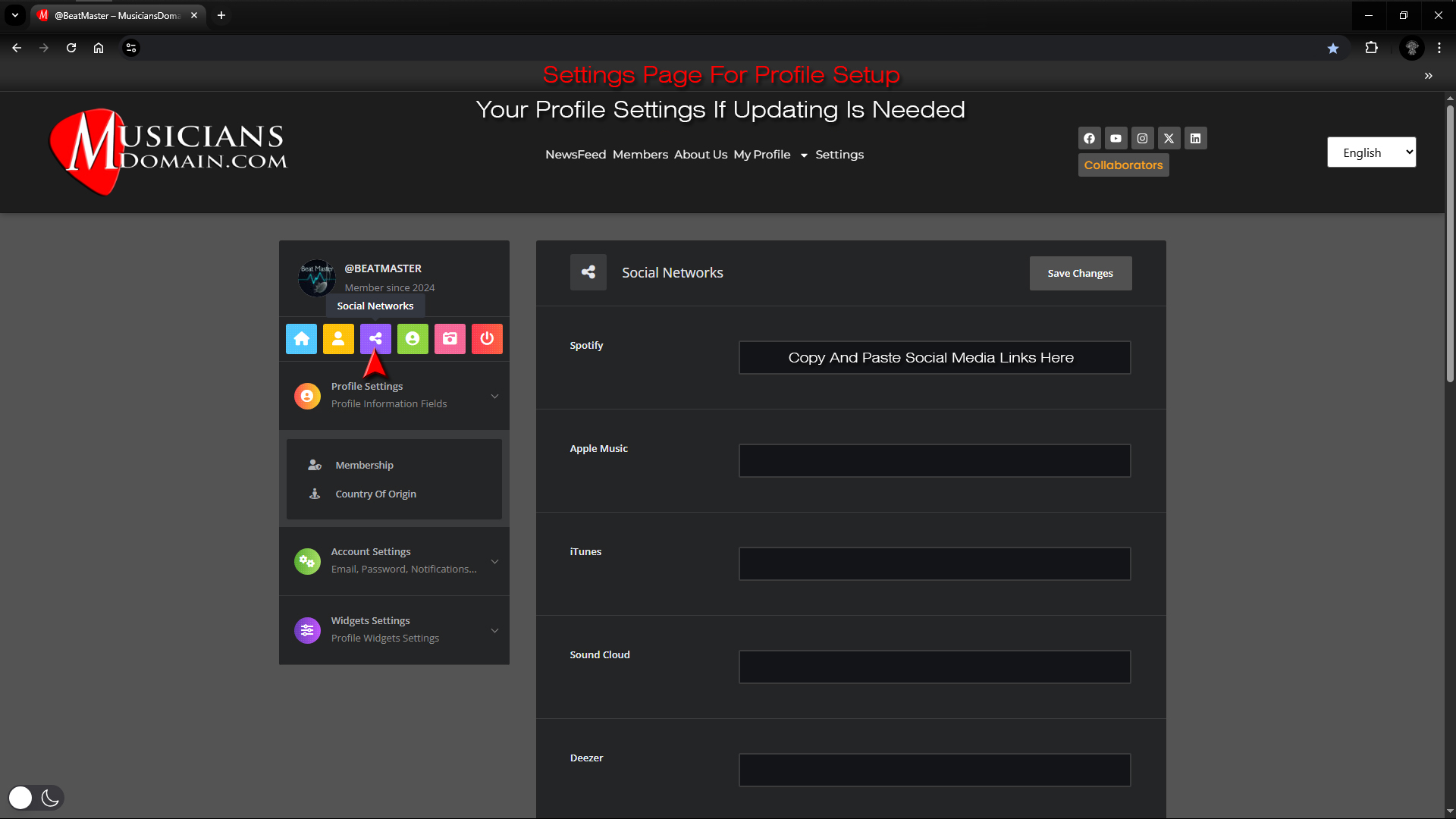Open the English language dropdown
This screenshot has width=1456, height=819.
point(1371,152)
